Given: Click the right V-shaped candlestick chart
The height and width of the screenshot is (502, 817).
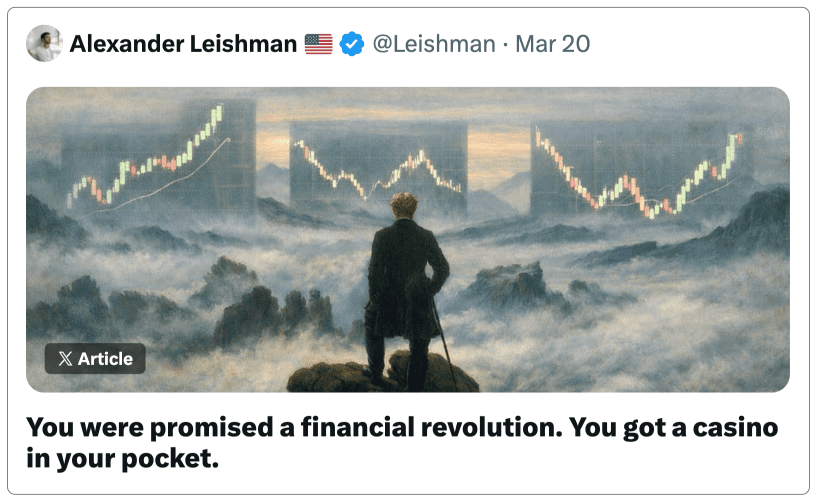Looking at the screenshot, I should (x=640, y=170).
